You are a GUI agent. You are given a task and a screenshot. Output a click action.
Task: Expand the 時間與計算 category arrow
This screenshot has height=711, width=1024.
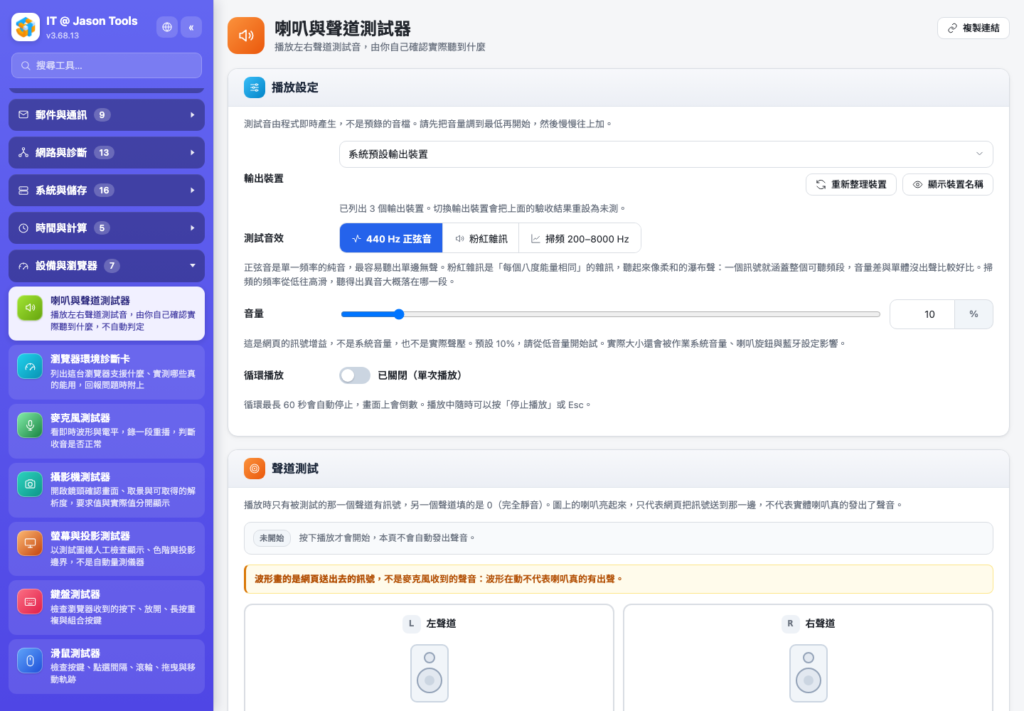(x=193, y=228)
